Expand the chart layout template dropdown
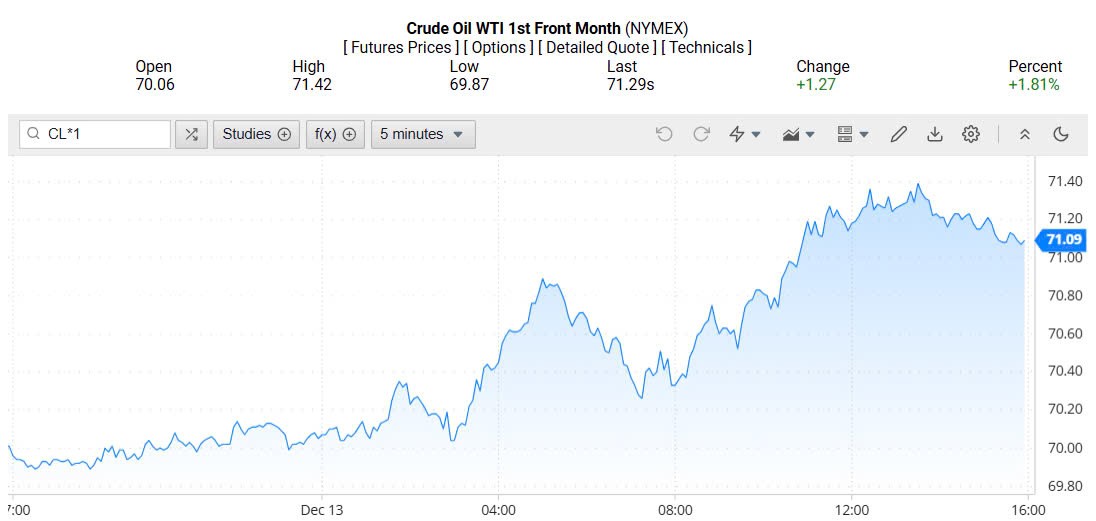This screenshot has height=521, width=1096. pyautogui.click(x=852, y=134)
